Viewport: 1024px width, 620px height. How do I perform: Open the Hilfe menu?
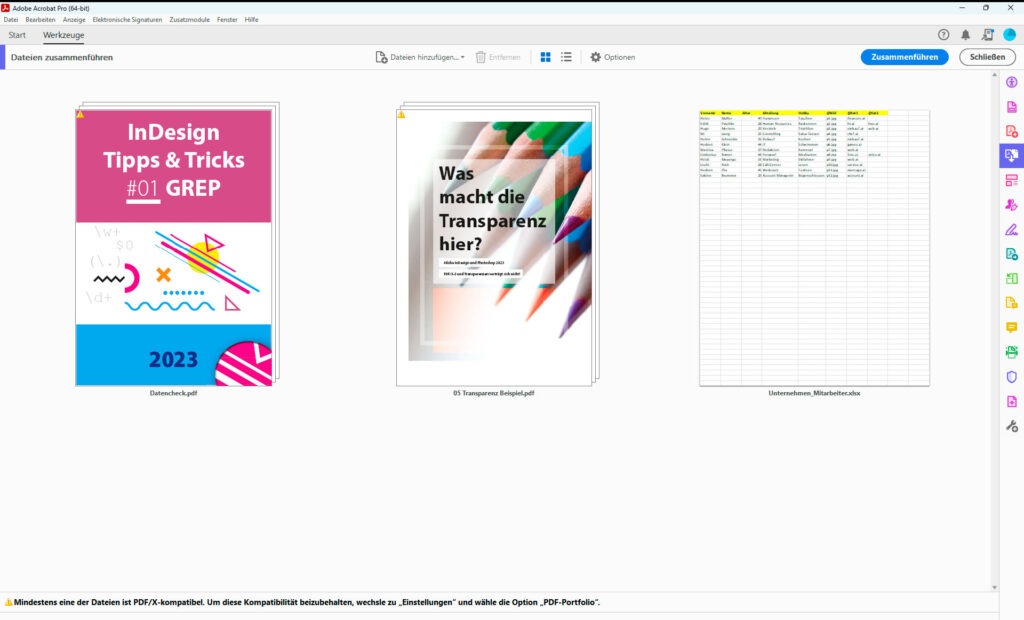click(x=251, y=20)
